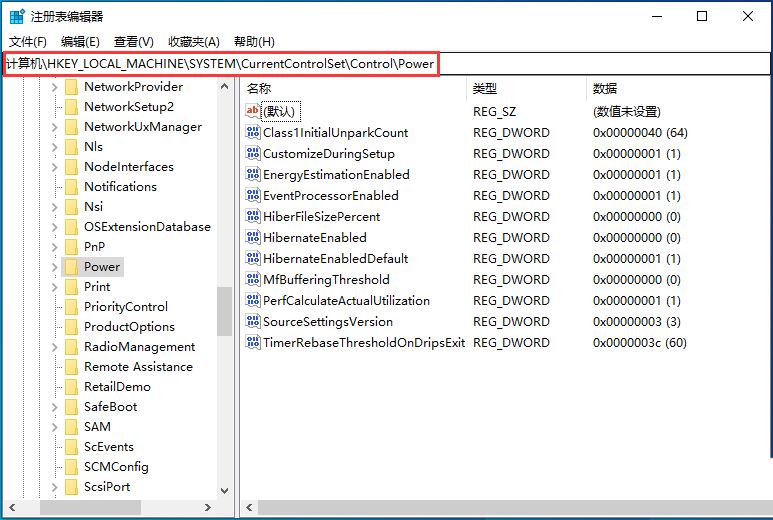The width and height of the screenshot is (773, 520).
Task: Expand the Nsi key
Action: pyautogui.click(x=54, y=207)
